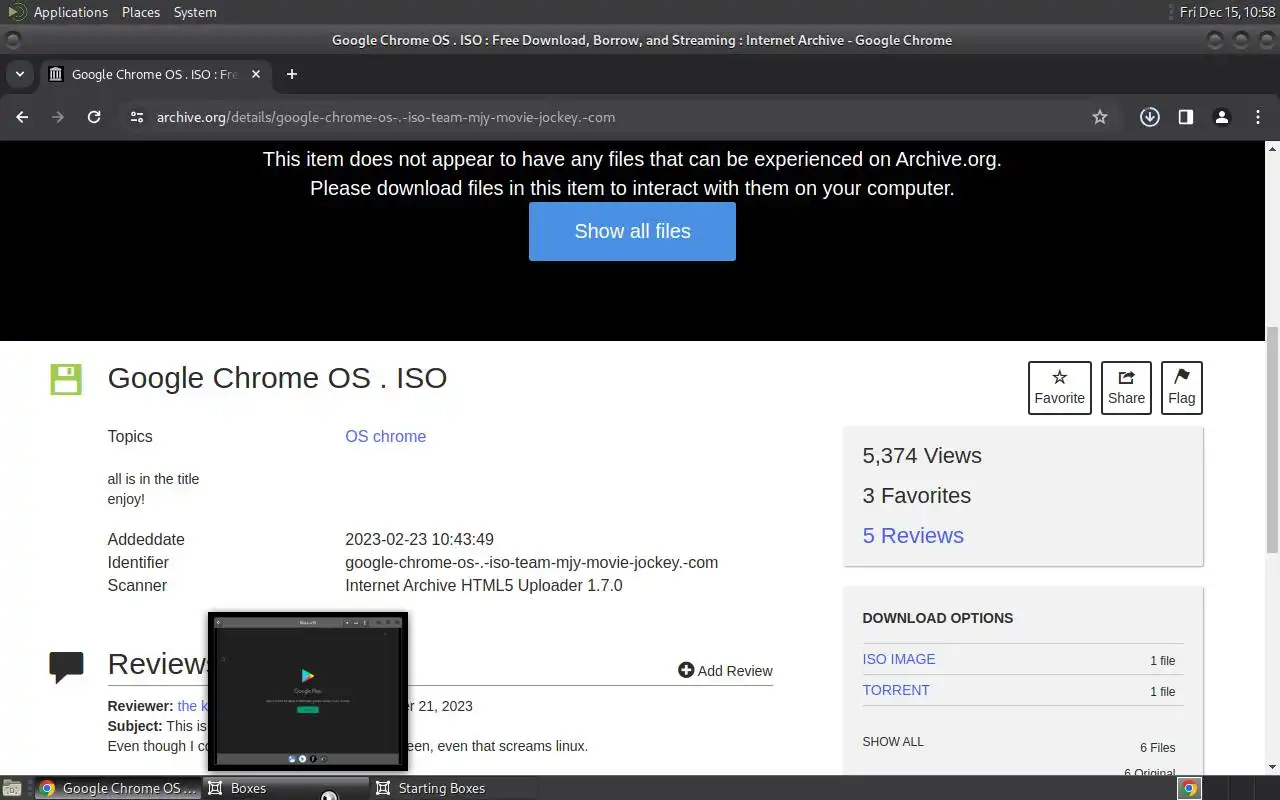Screen dimensions: 1280x800
Task: Open the OS chrome topic link
Action: [x=385, y=436]
